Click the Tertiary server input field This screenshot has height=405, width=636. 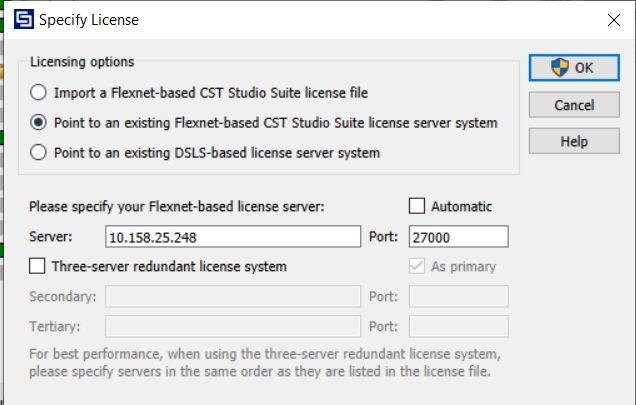pos(232,327)
